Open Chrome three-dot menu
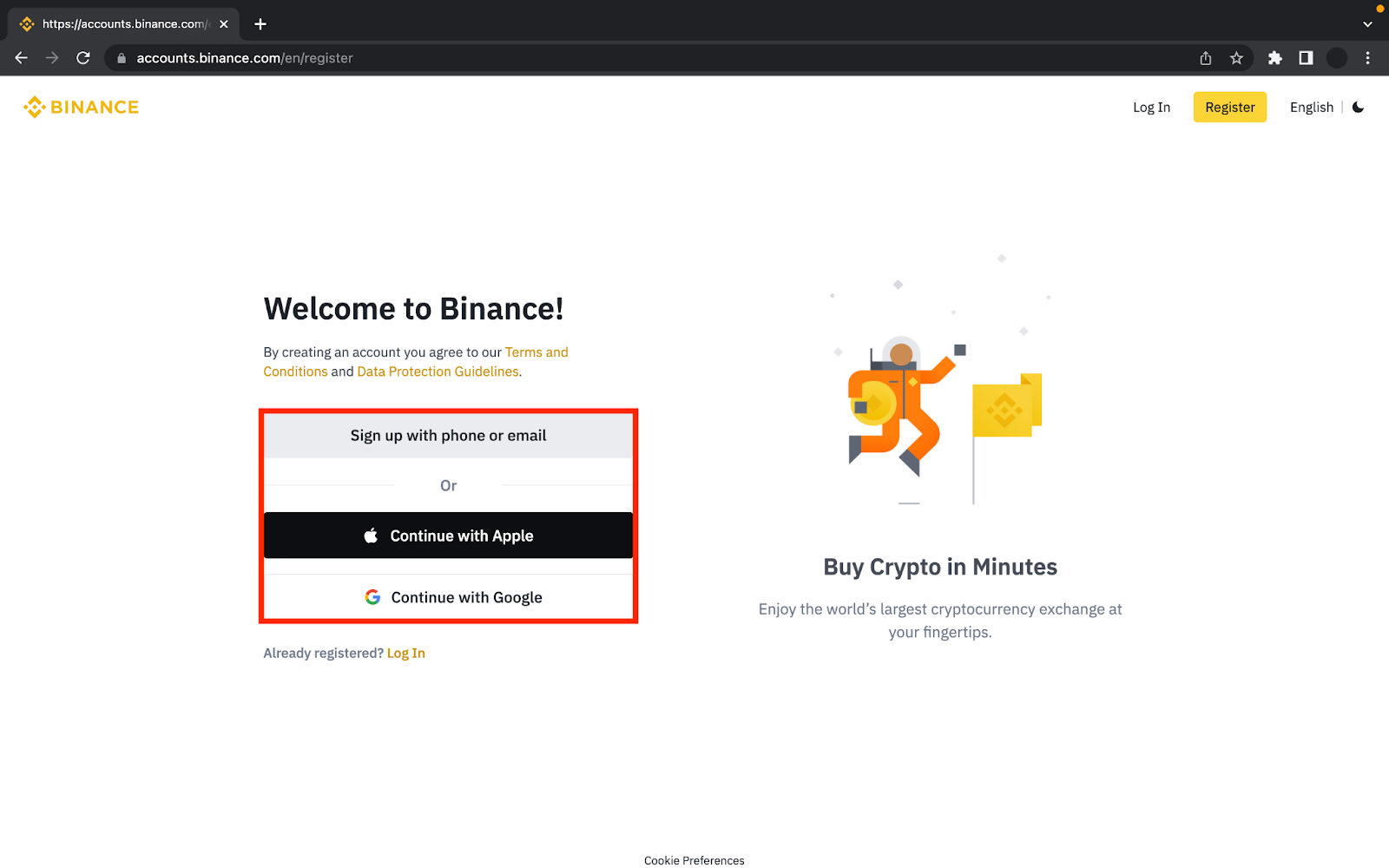 1367,58
